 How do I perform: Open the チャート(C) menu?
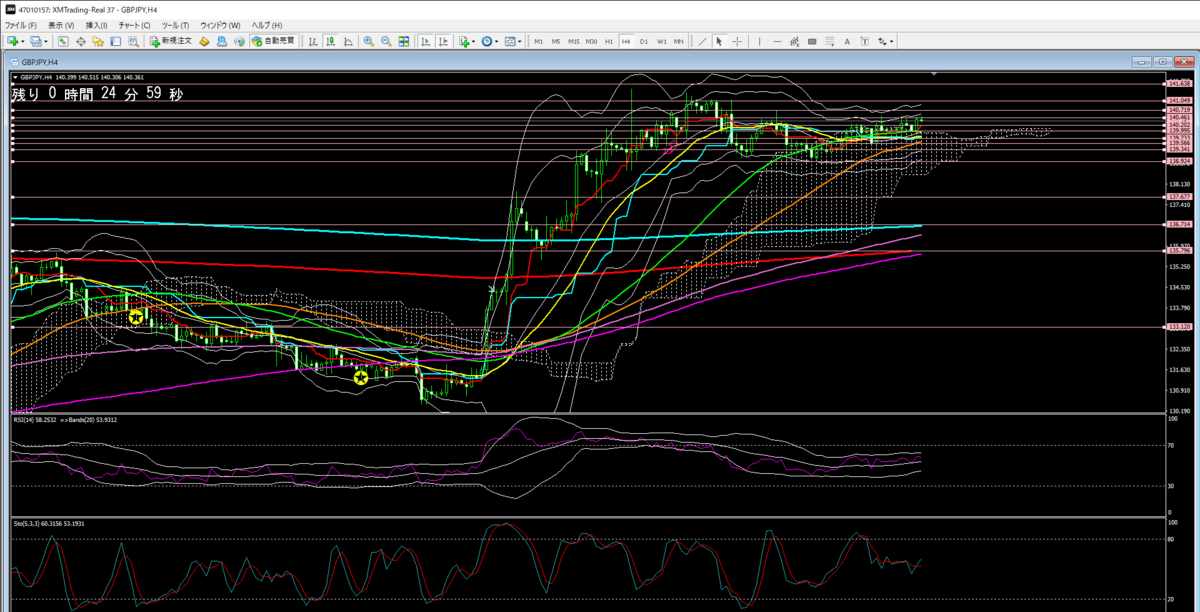[x=135, y=24]
